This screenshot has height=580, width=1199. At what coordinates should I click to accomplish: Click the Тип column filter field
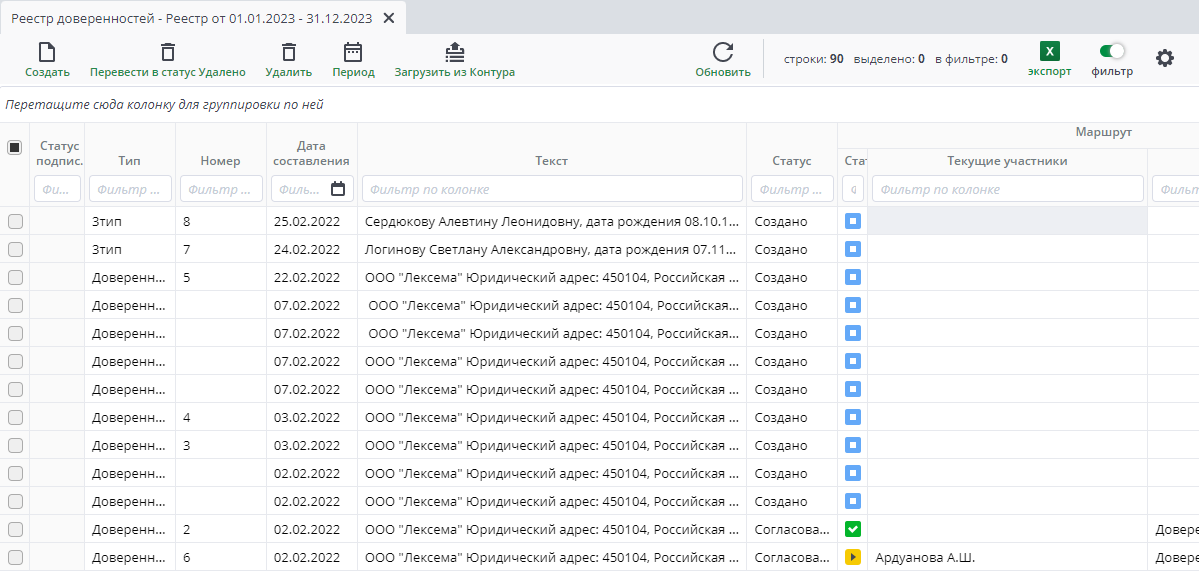pyautogui.click(x=130, y=188)
